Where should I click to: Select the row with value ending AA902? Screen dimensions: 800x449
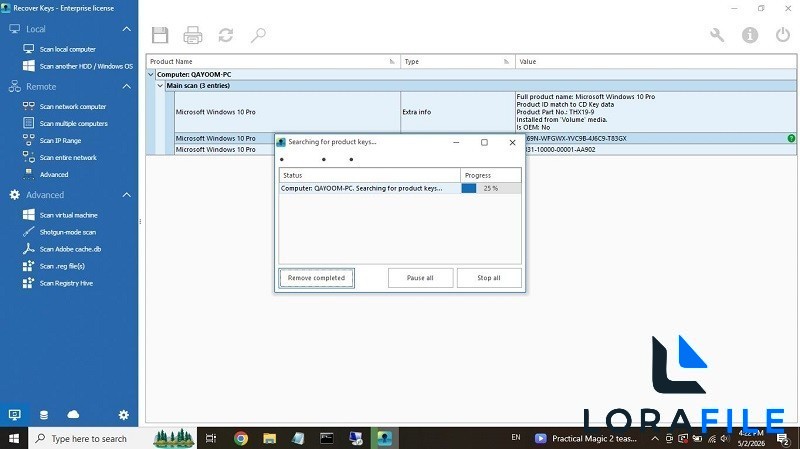tap(485, 149)
